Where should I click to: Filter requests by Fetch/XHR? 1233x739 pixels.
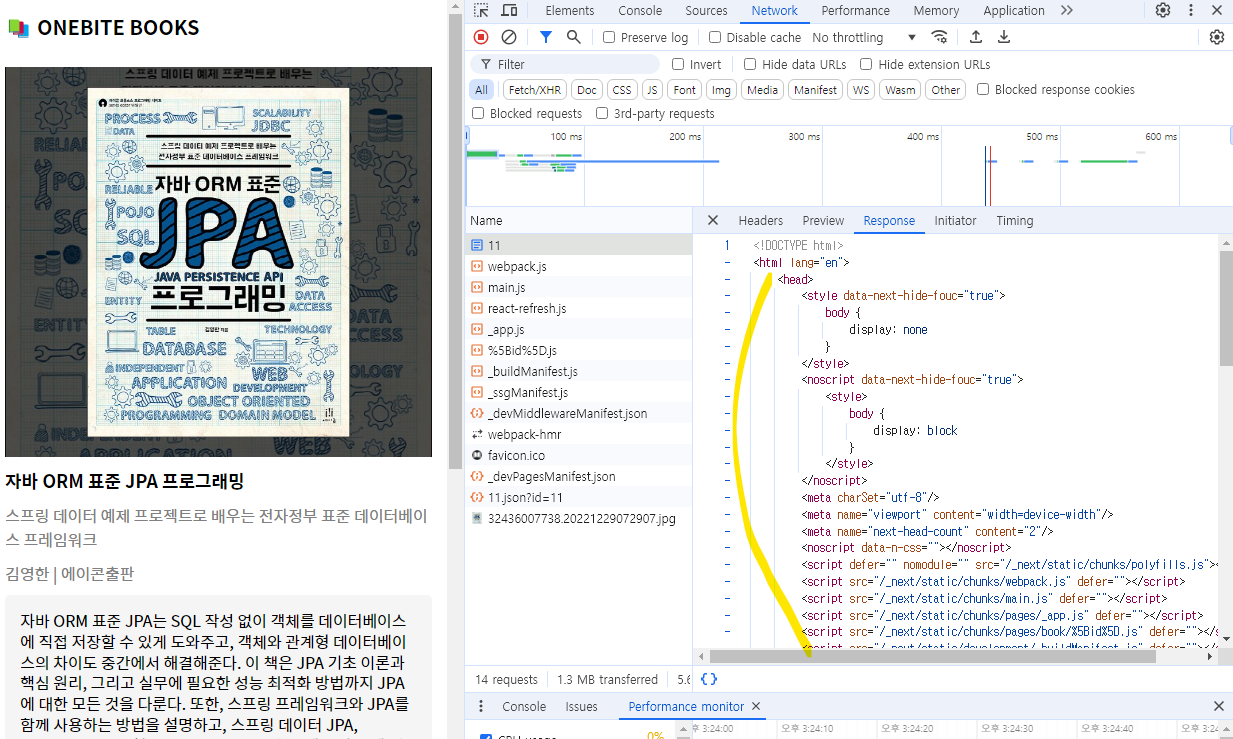536,89
